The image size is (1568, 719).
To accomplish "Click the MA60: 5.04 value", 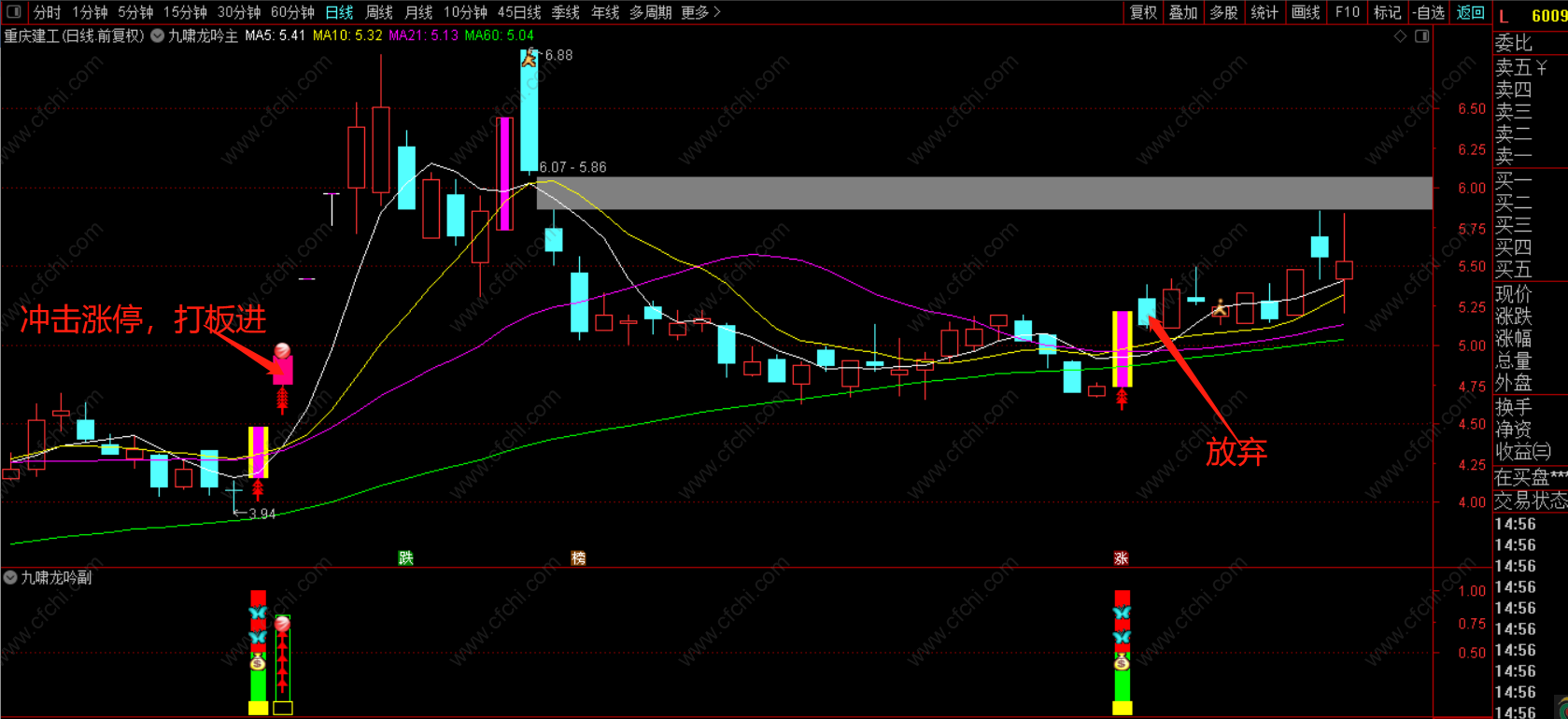I will click(x=500, y=35).
